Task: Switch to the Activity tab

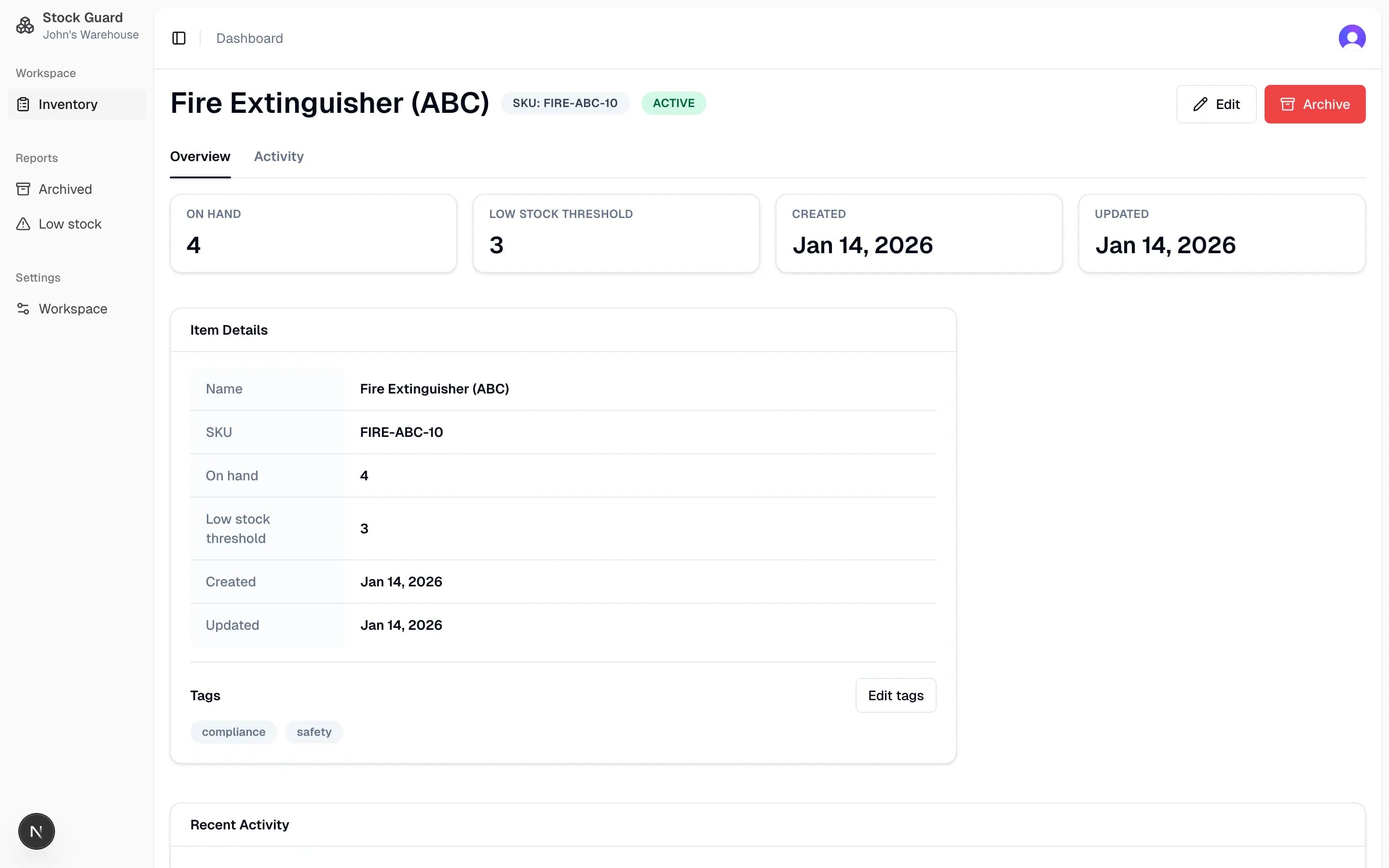Action: [x=278, y=156]
